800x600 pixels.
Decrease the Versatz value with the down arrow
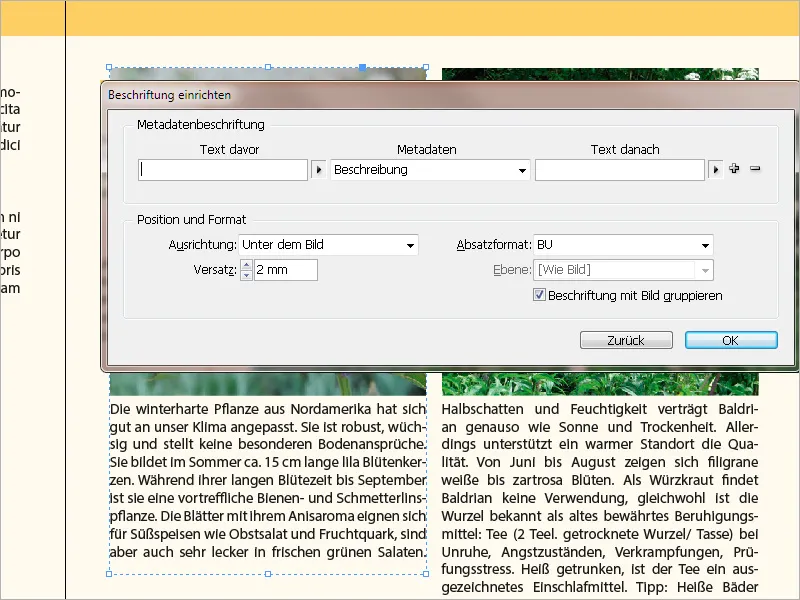click(246, 275)
